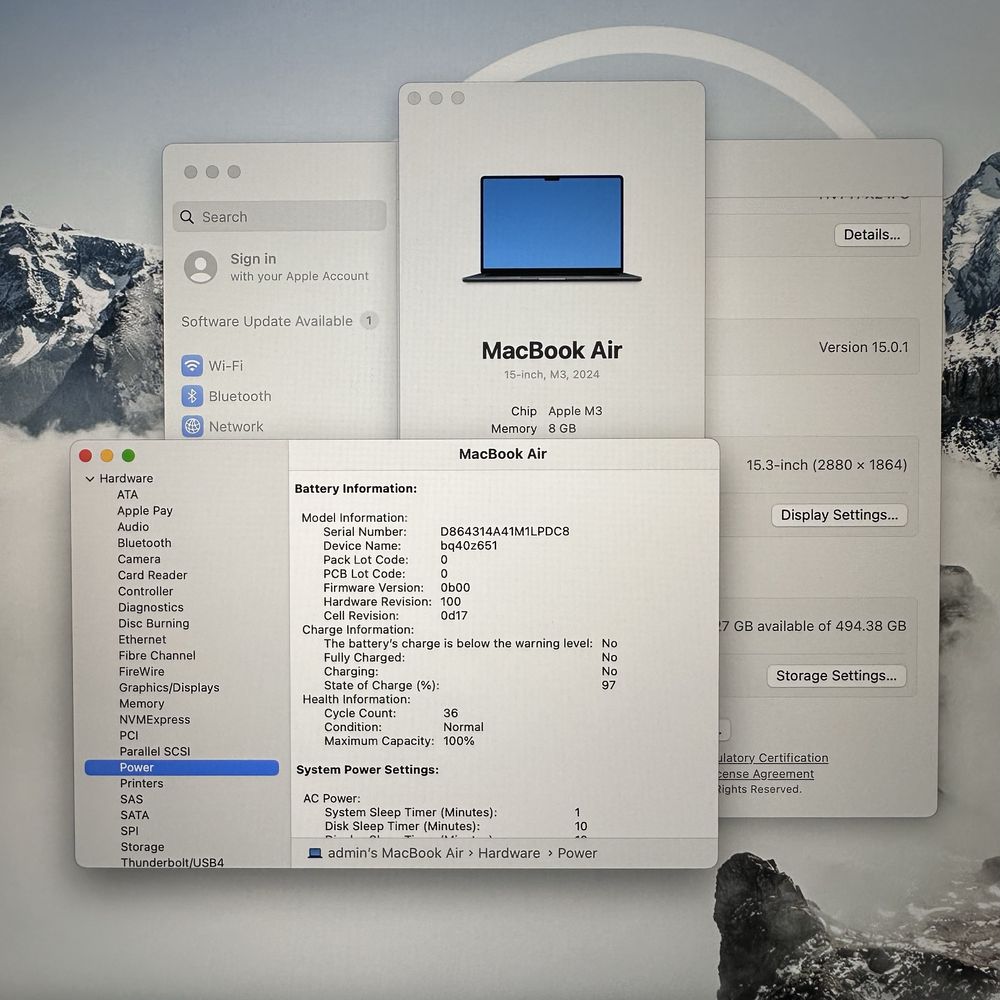
Task: Select Bluetooth in System Information Hardware list
Action: click(144, 543)
